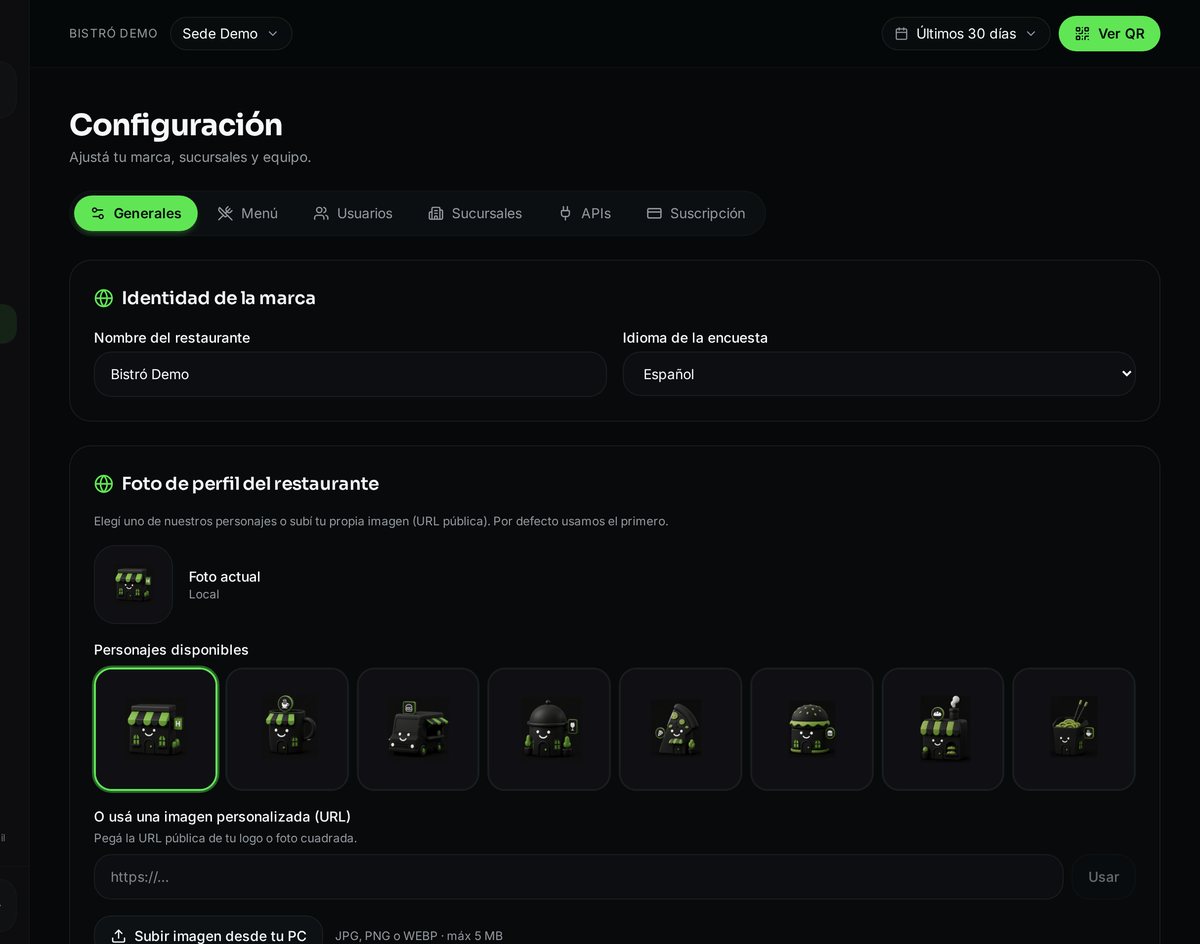Choose the coffee mug character

(x=287, y=729)
